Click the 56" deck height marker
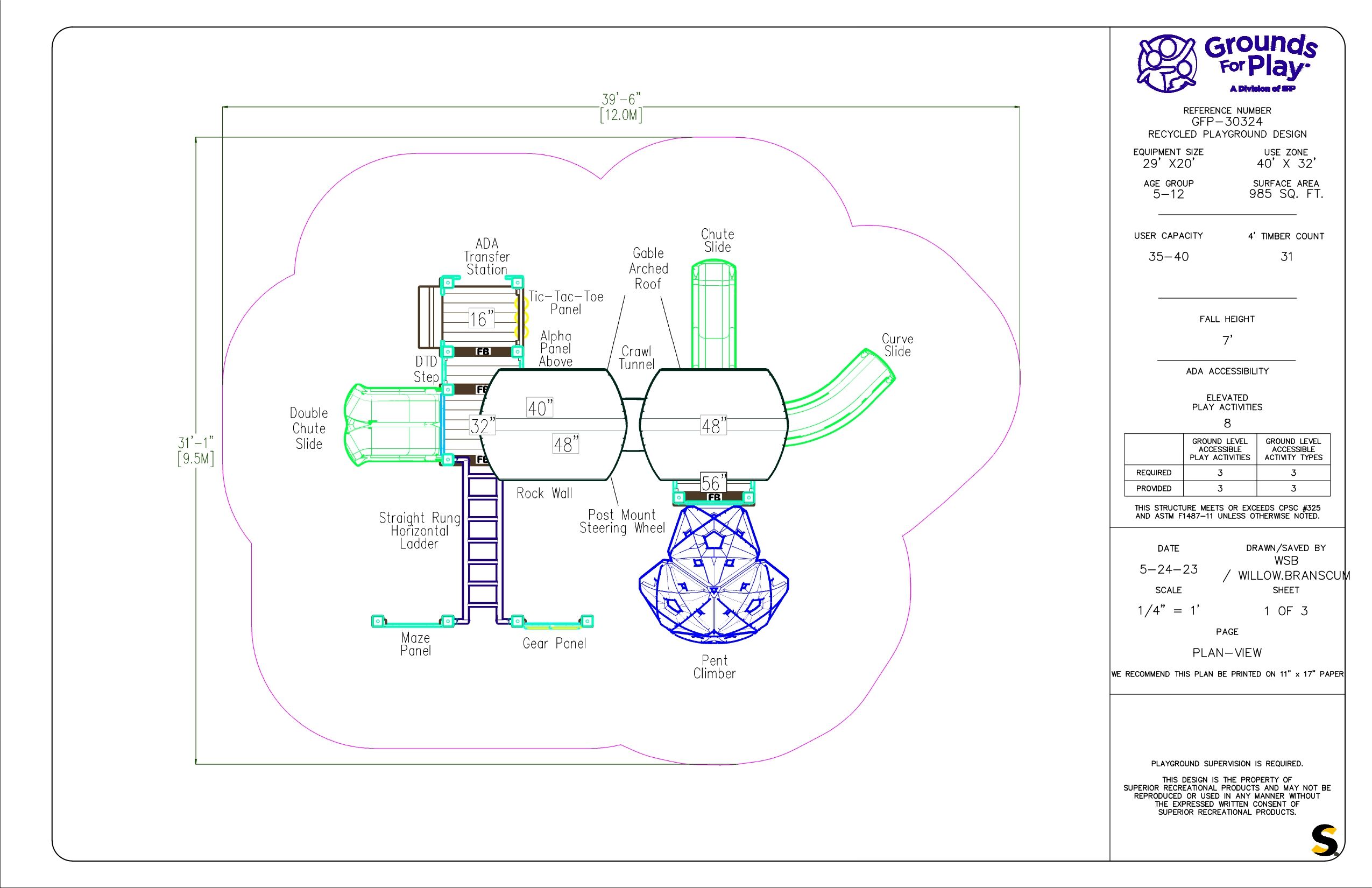This screenshot has width=1372, height=888. coord(713,483)
